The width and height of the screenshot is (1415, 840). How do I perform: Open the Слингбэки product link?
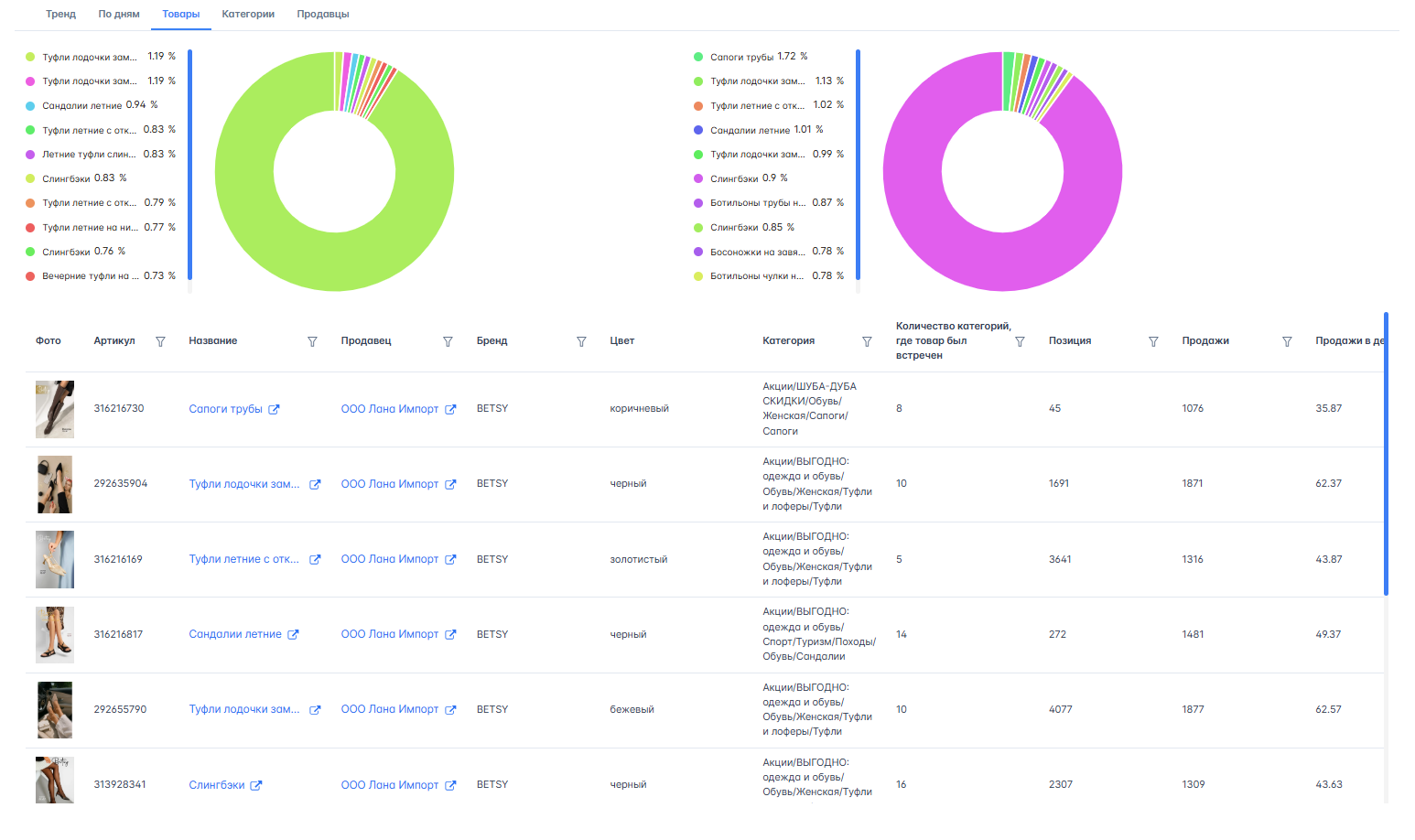217,785
